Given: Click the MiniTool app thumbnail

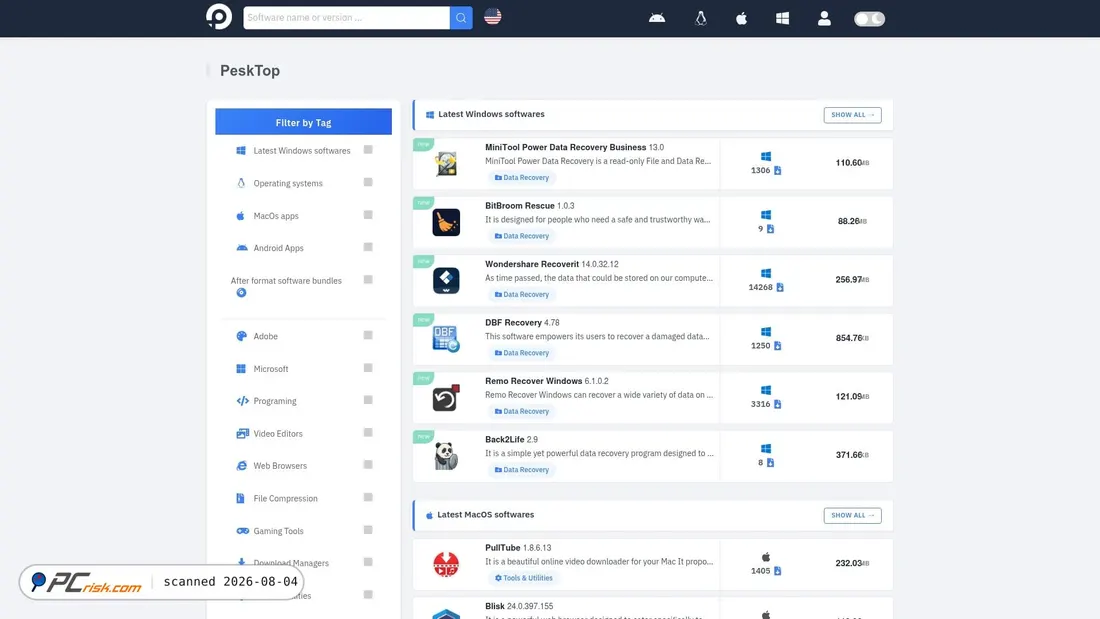Looking at the screenshot, I should [x=445, y=164].
